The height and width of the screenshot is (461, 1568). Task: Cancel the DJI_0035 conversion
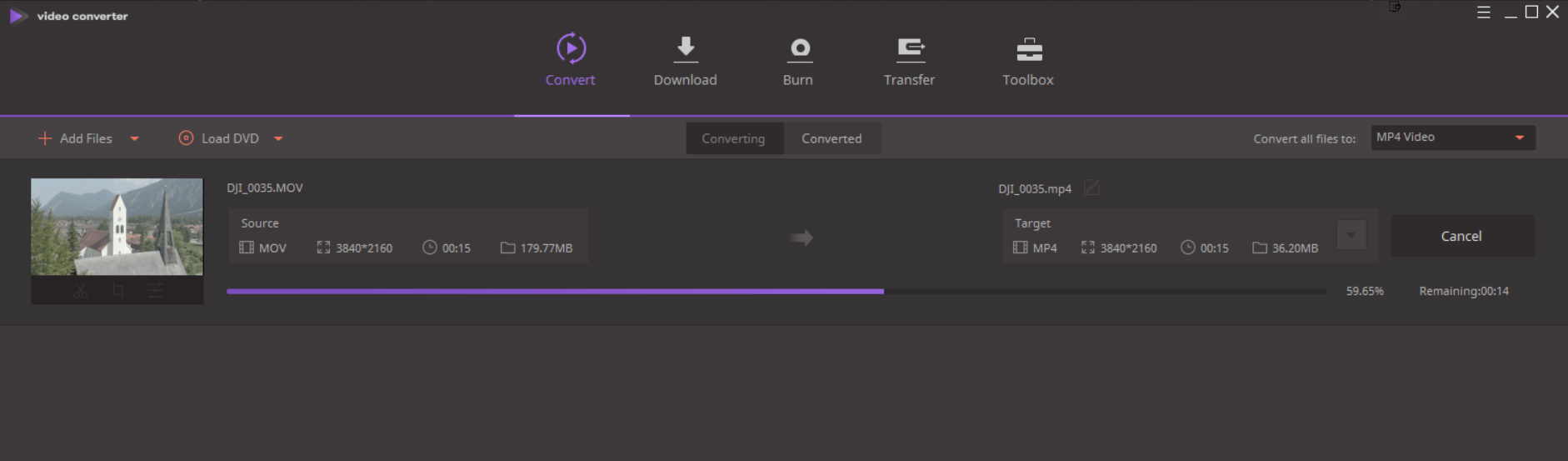click(1462, 236)
